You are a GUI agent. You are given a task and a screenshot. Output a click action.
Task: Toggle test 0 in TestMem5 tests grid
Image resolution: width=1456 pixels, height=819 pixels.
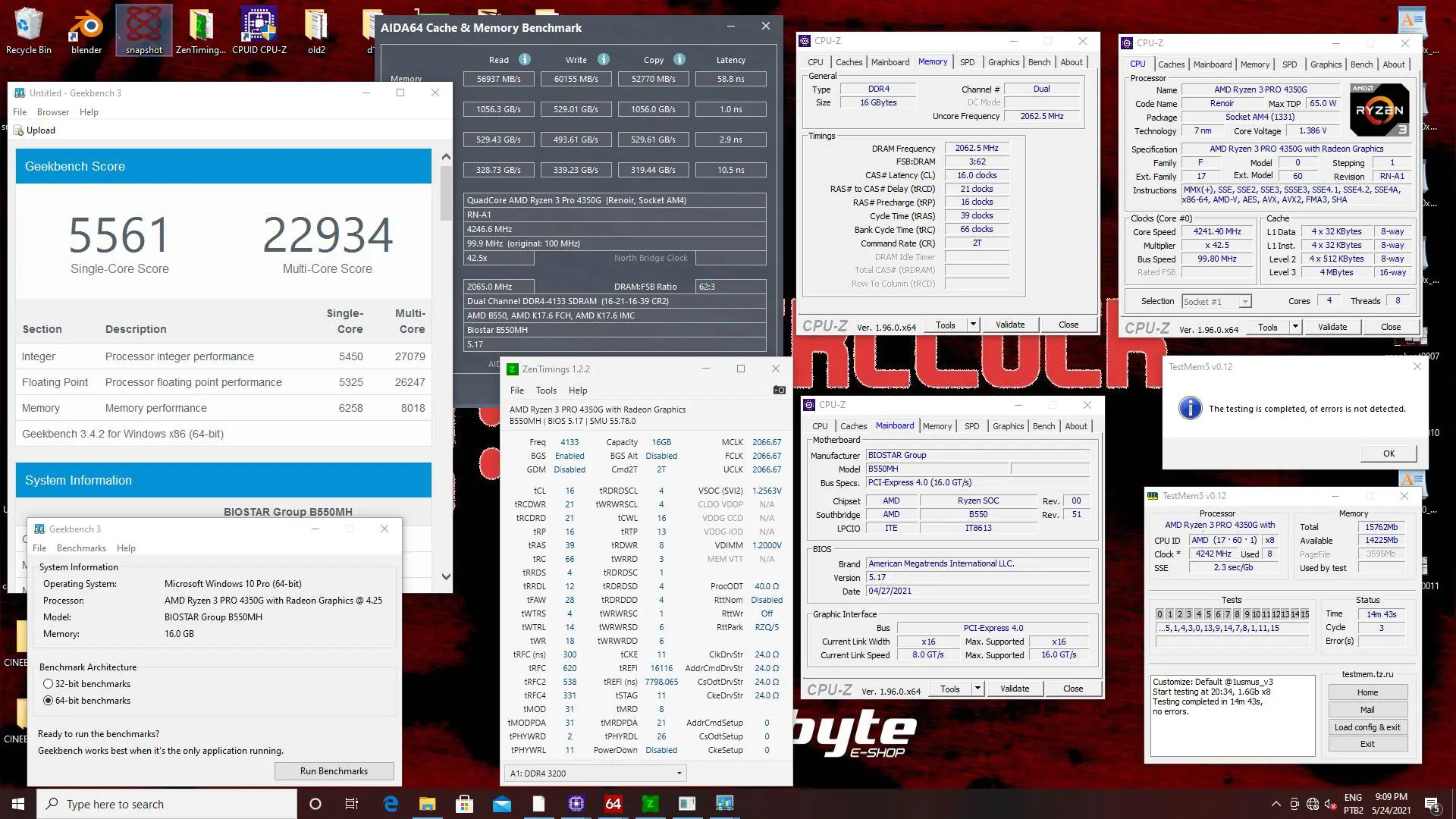click(x=1160, y=614)
